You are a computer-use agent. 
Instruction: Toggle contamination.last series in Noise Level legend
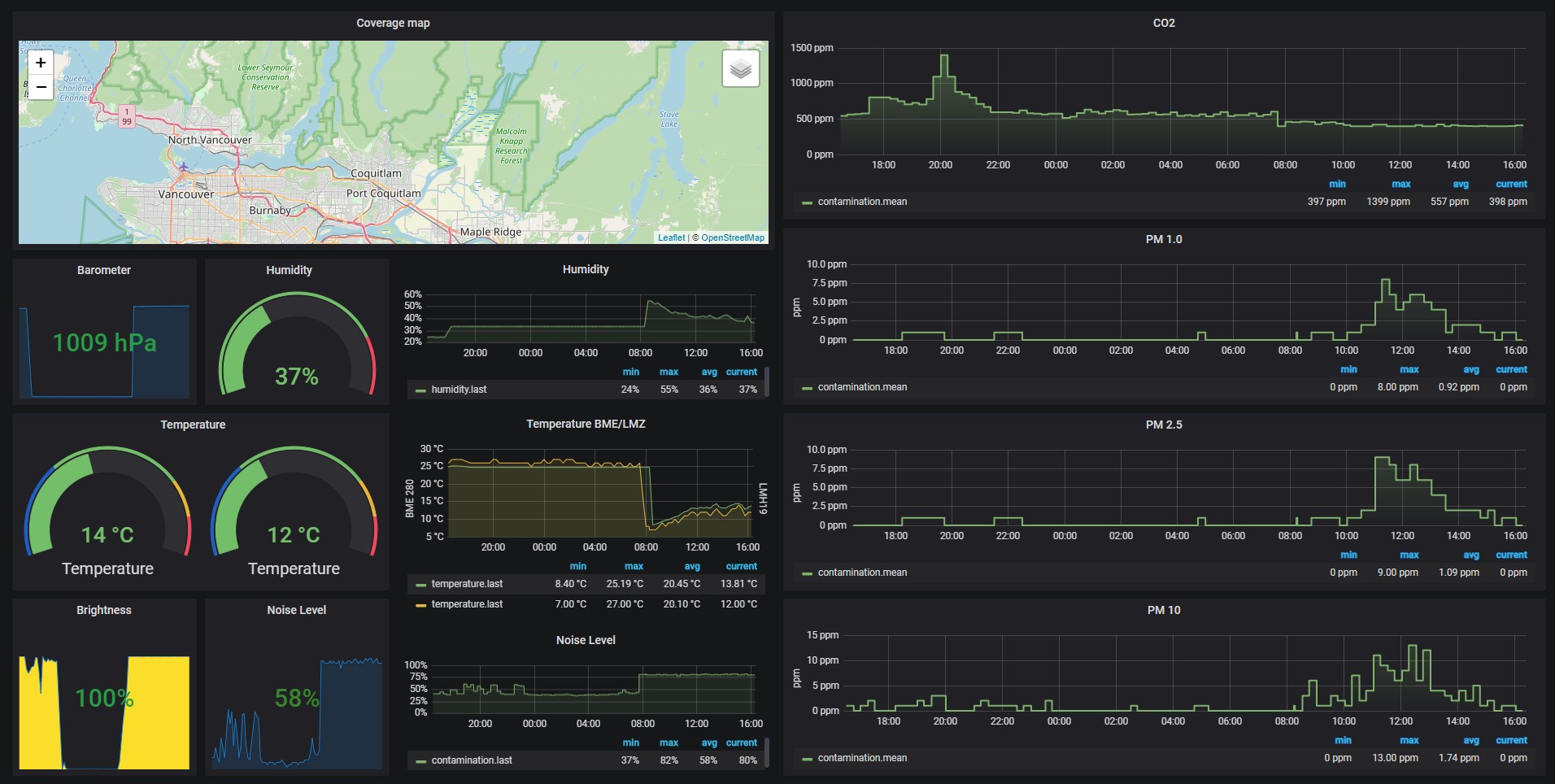pos(472,760)
